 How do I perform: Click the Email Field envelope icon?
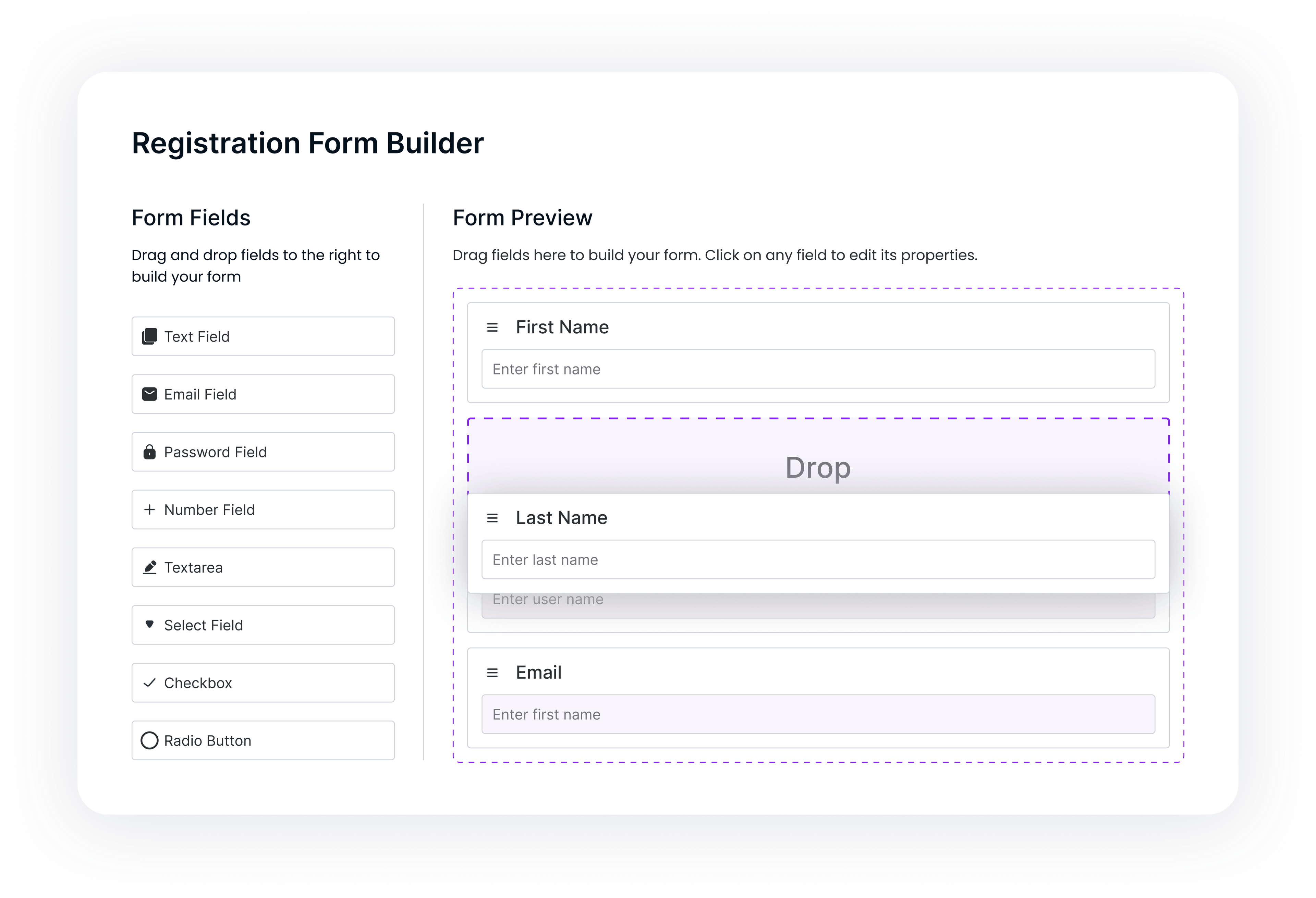[149, 394]
